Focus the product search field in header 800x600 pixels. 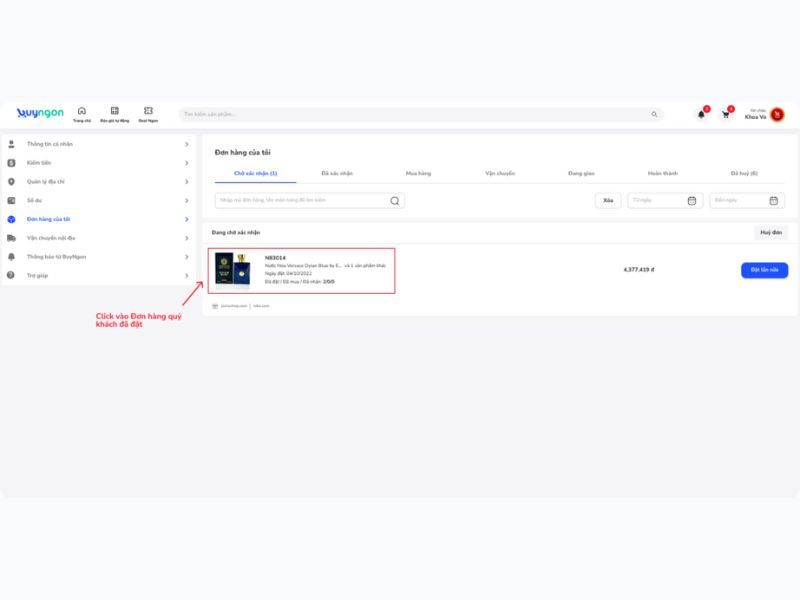click(x=421, y=114)
